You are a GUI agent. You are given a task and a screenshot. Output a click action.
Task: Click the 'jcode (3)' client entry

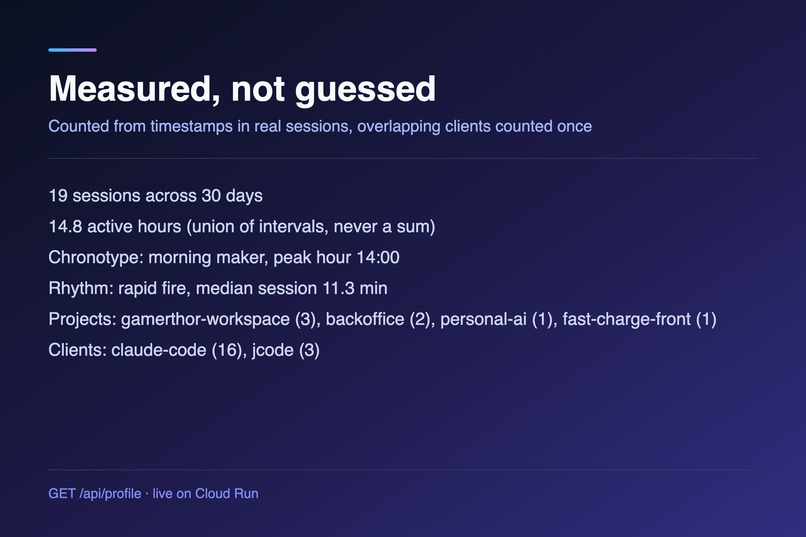coord(286,350)
